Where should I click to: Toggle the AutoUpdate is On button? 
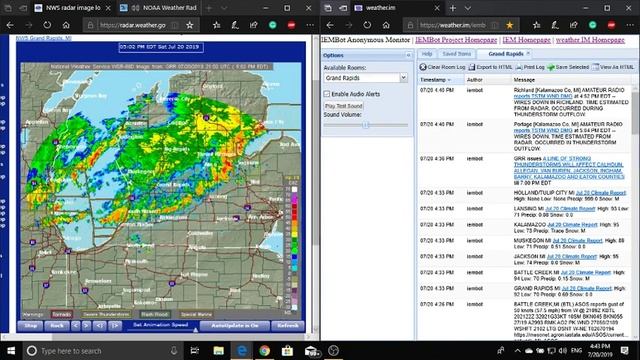point(235,326)
